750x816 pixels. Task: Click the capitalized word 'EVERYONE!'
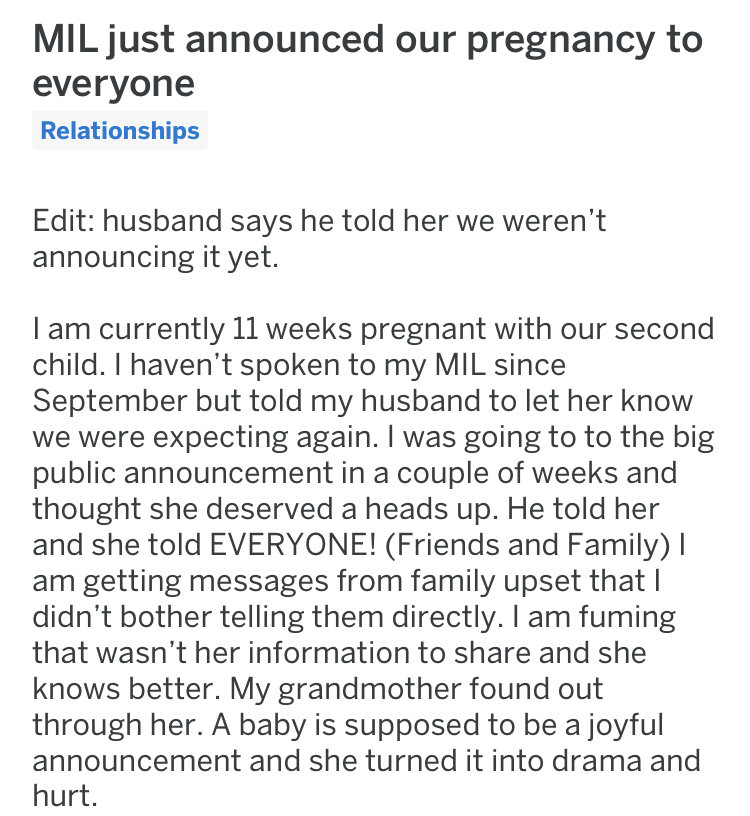(x=293, y=545)
